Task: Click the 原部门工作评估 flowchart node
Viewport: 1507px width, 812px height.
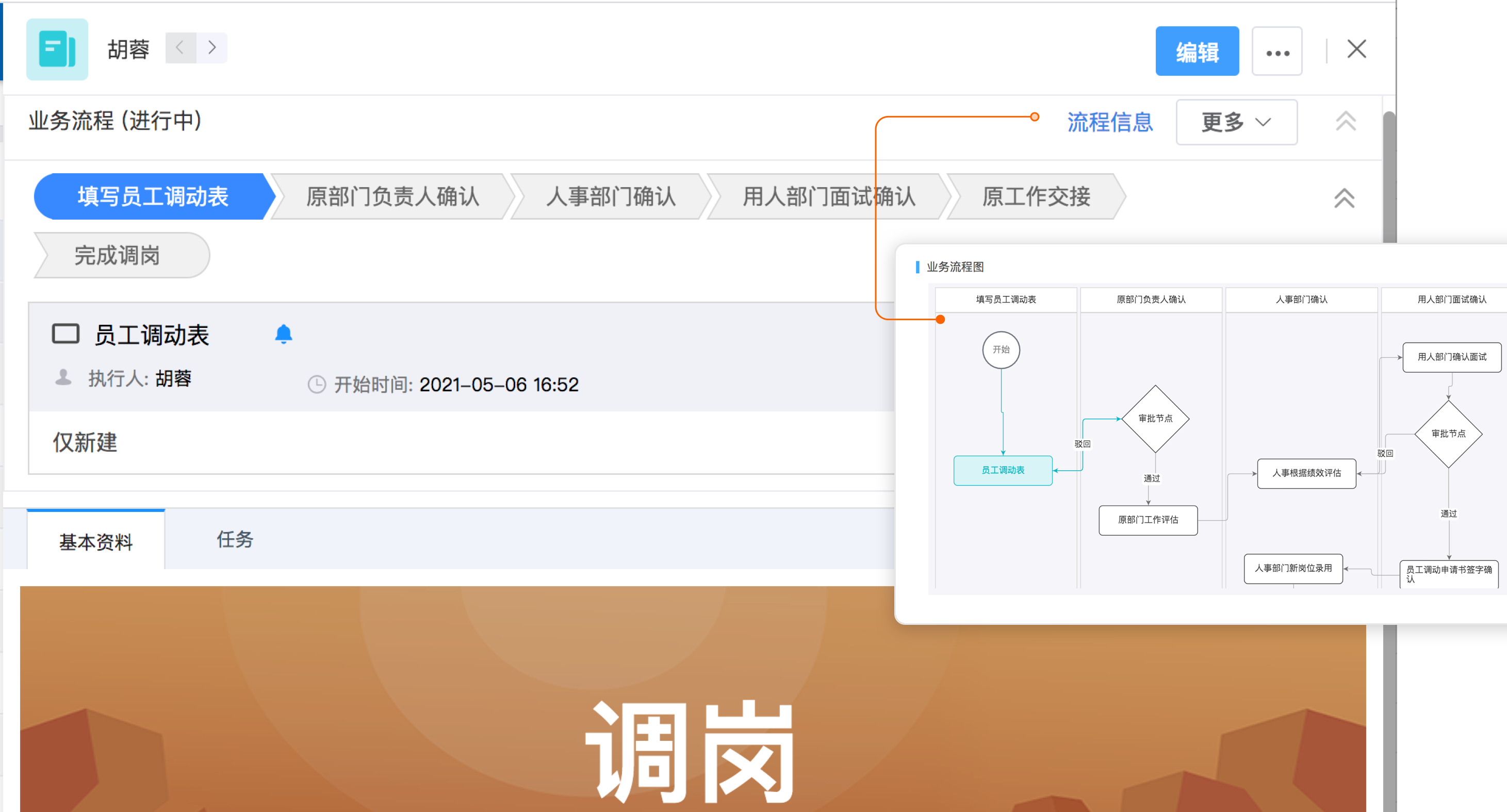Action: [1148, 520]
